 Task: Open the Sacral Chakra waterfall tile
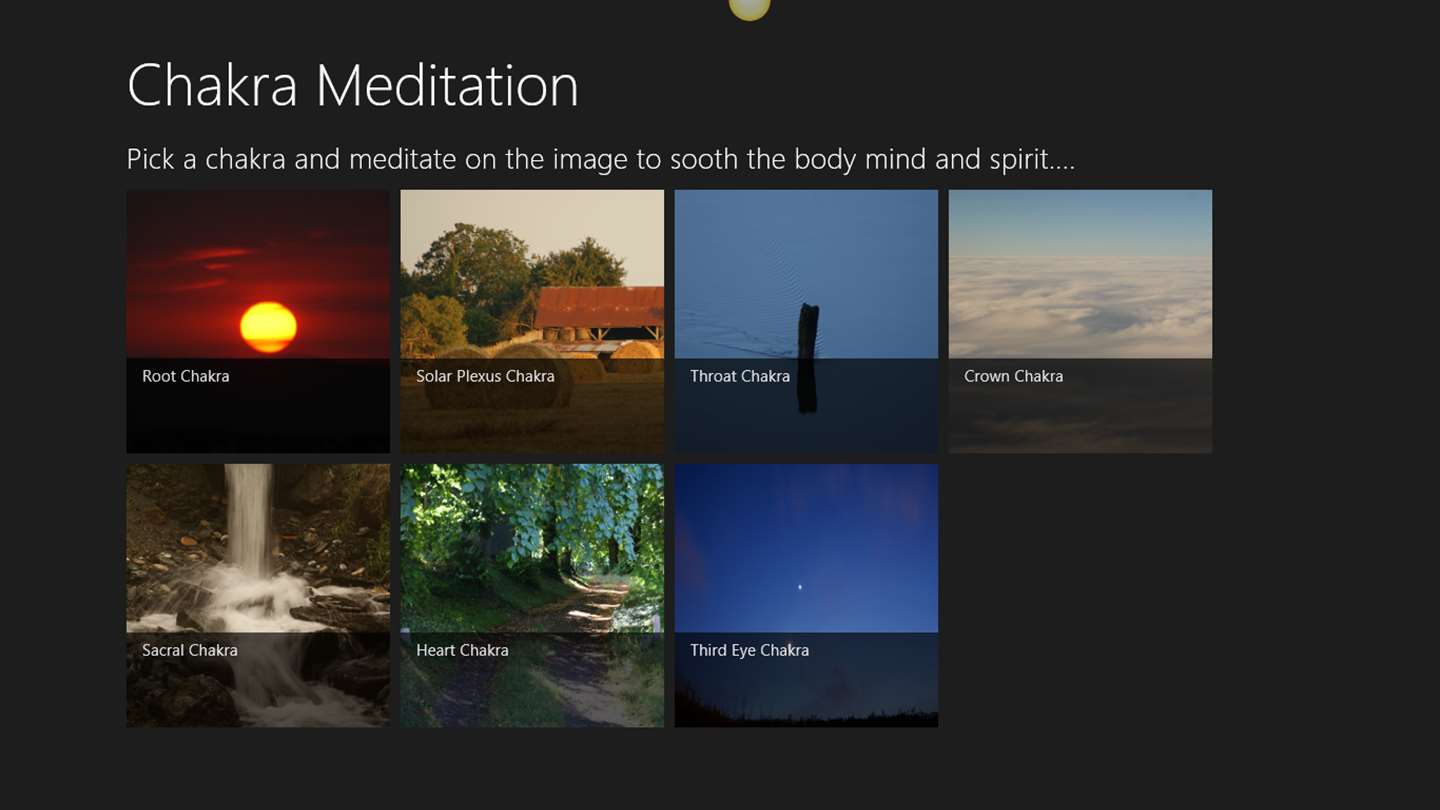coord(258,595)
